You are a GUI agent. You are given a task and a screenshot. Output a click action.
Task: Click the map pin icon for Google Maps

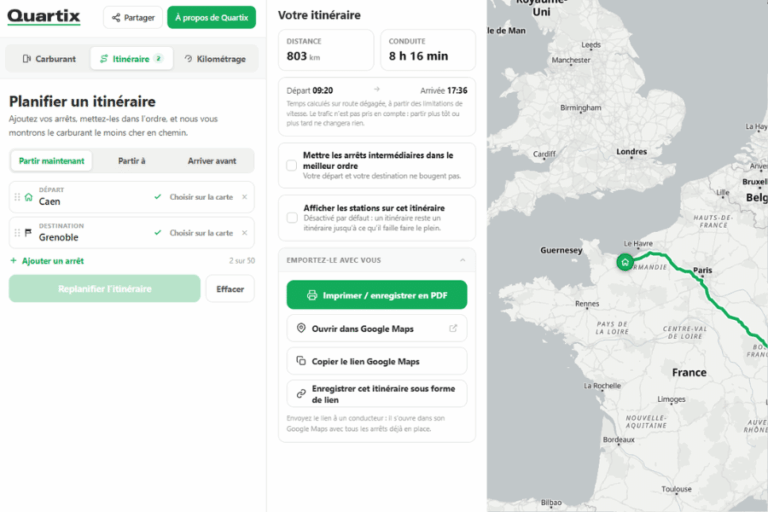coord(301,328)
